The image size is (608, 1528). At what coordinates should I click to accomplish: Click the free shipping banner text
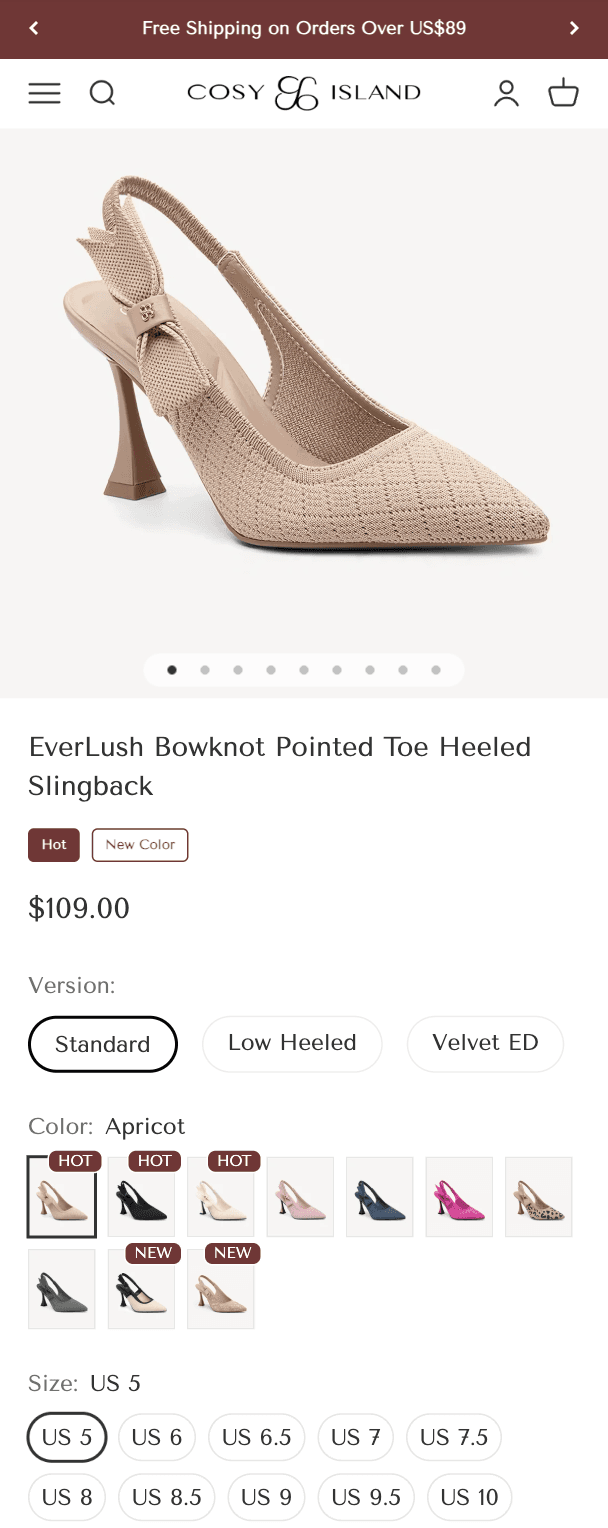304,28
